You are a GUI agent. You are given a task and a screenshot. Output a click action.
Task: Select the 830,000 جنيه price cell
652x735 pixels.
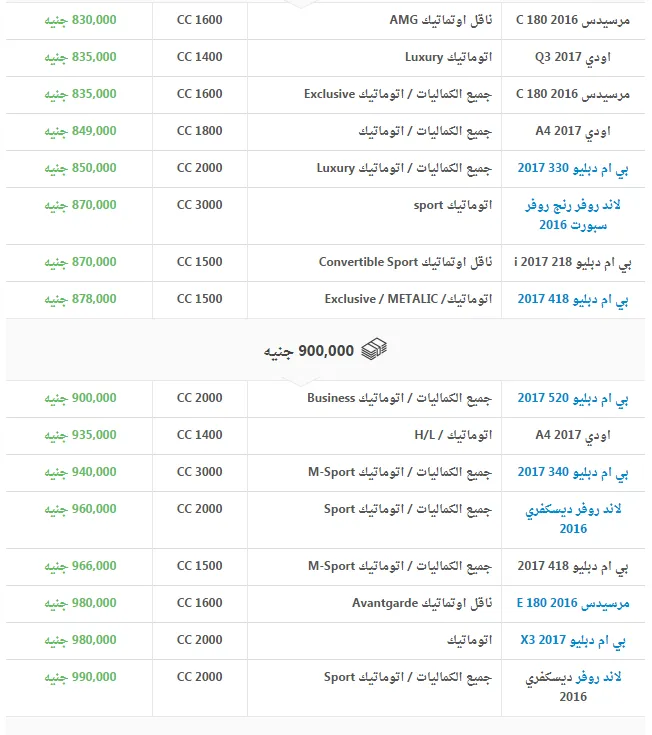pyautogui.click(x=80, y=20)
